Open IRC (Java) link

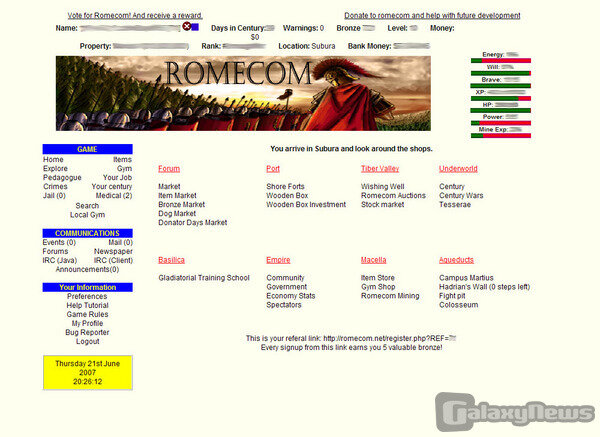(x=60, y=261)
